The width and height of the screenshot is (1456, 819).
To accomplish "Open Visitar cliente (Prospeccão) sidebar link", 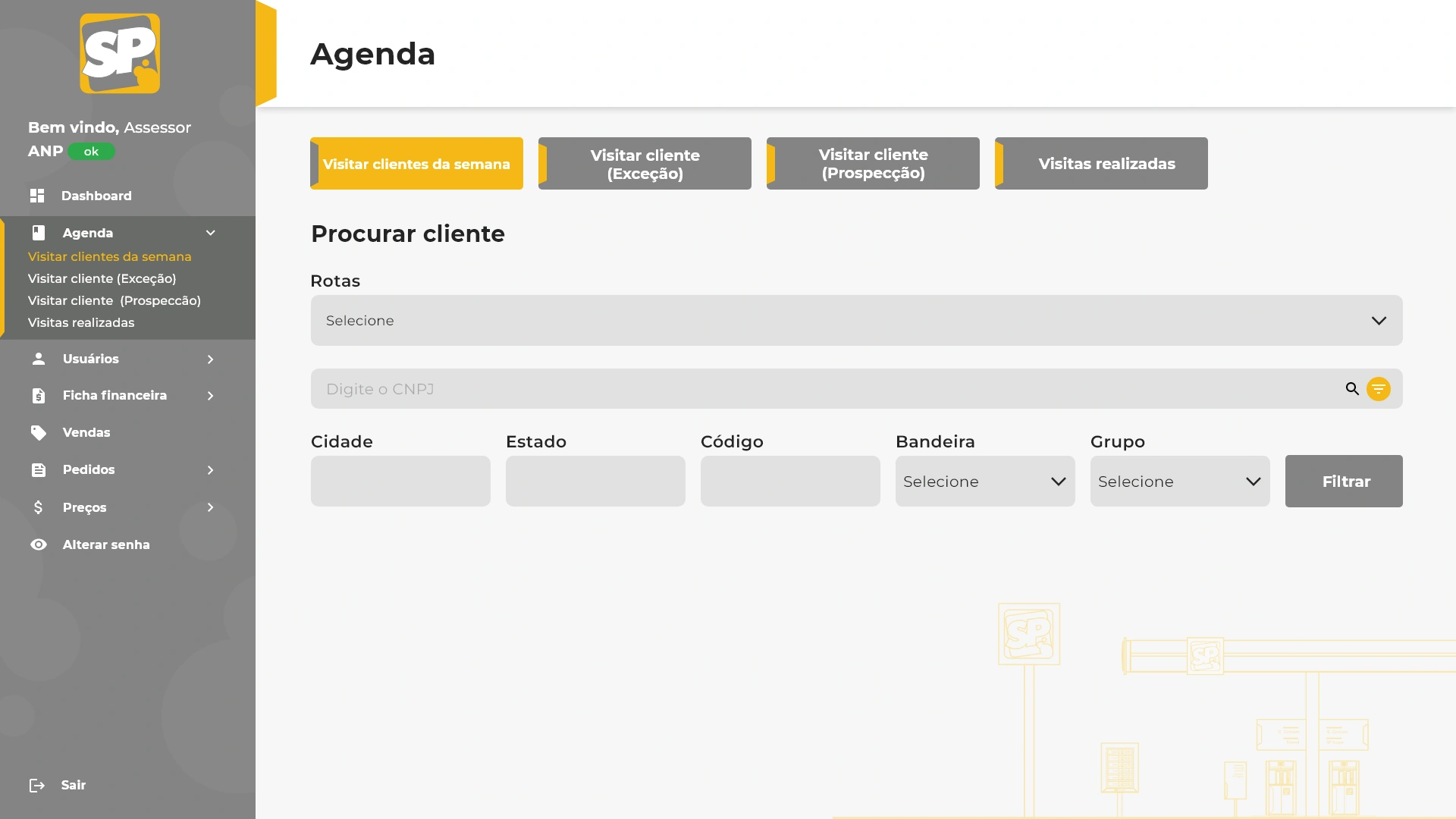I will tap(115, 300).
